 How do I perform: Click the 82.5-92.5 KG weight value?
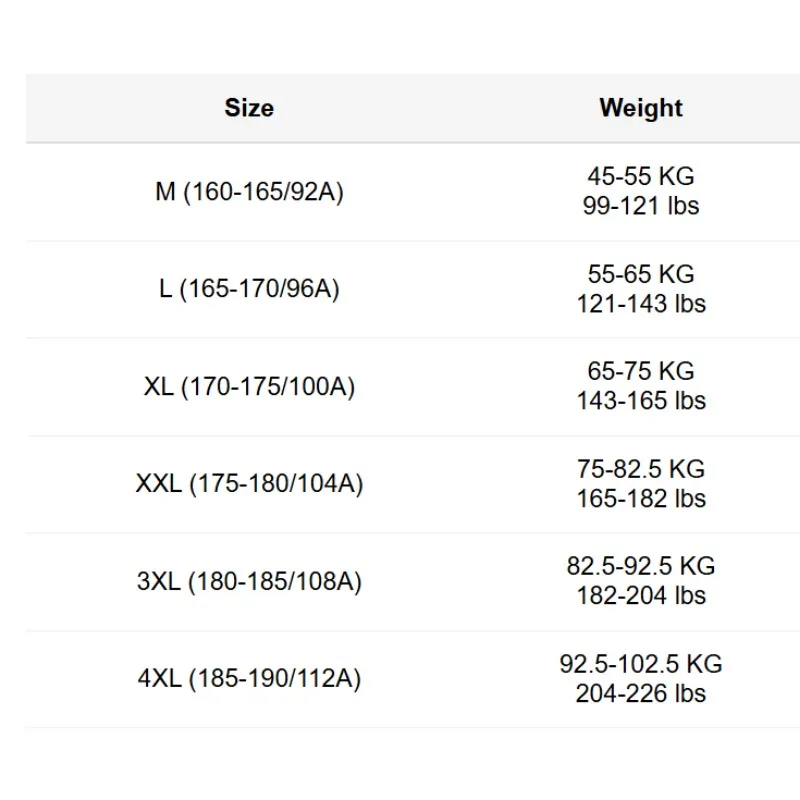pyautogui.click(x=641, y=566)
